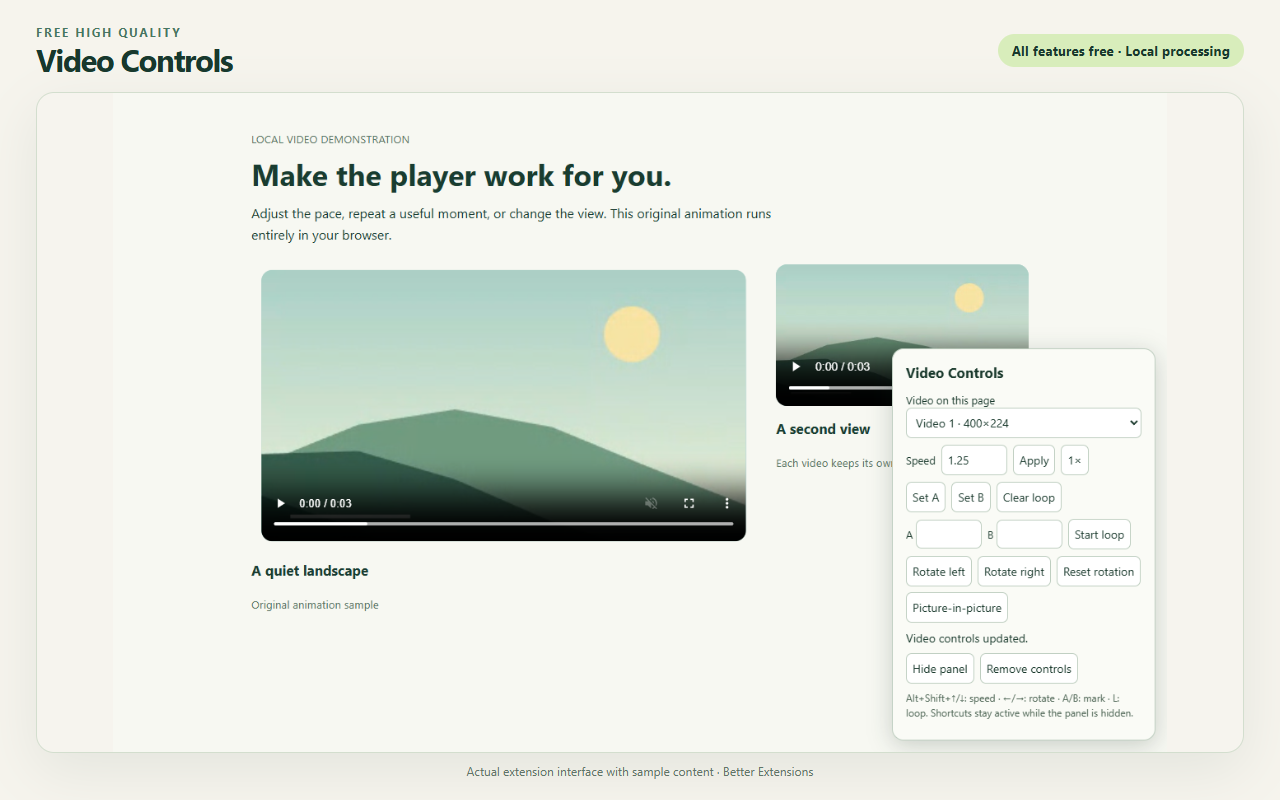The width and height of the screenshot is (1280, 800).
Task: Click the 'Original animation sample' text
Action: coord(315,605)
